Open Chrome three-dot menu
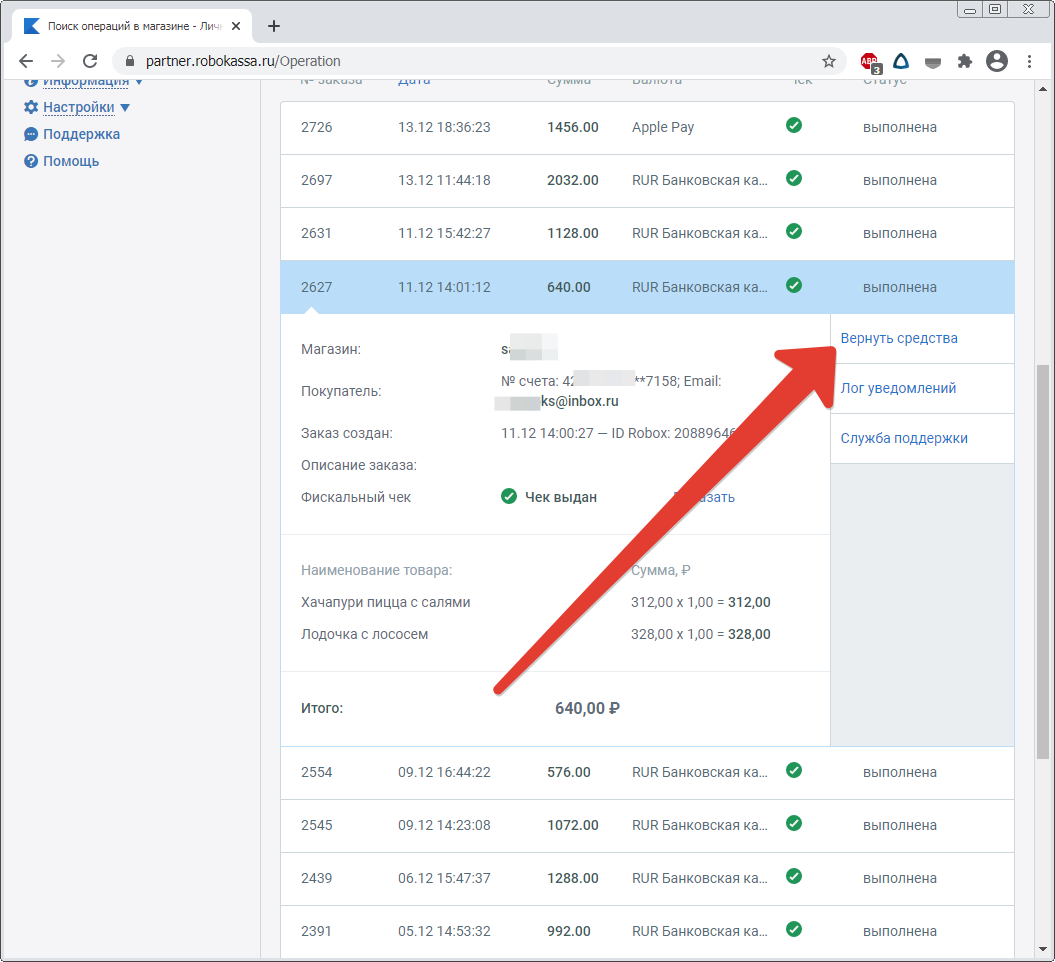 click(1030, 61)
